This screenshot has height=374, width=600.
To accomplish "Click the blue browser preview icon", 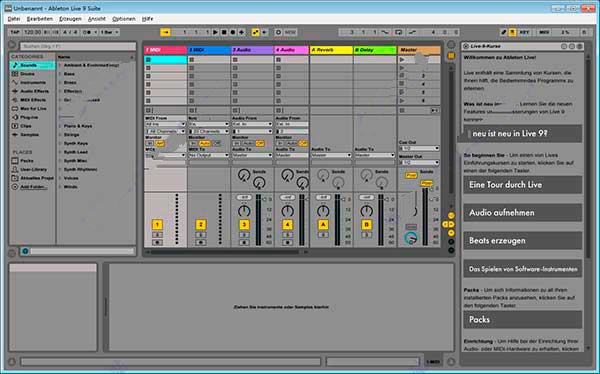I will [25, 252].
